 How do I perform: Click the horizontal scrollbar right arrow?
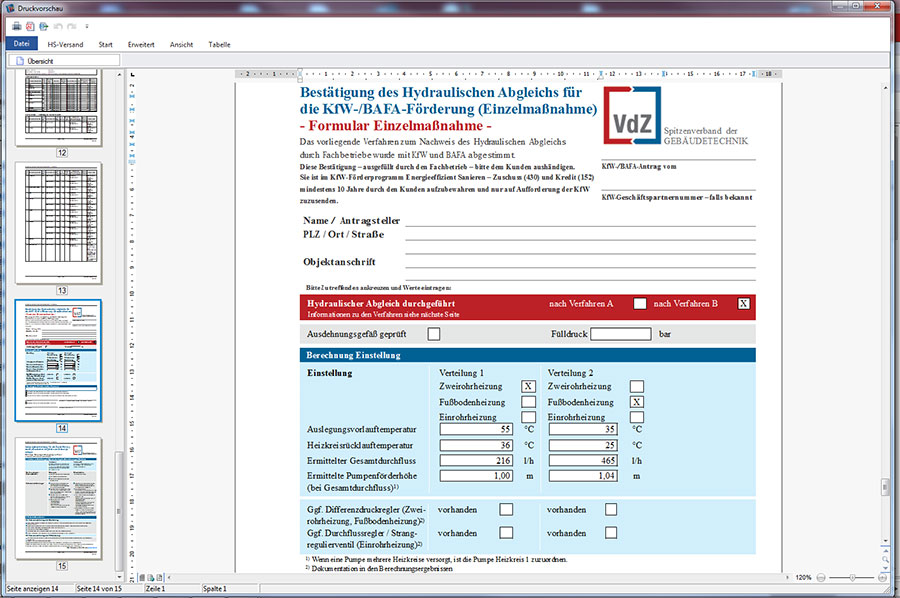[788, 578]
